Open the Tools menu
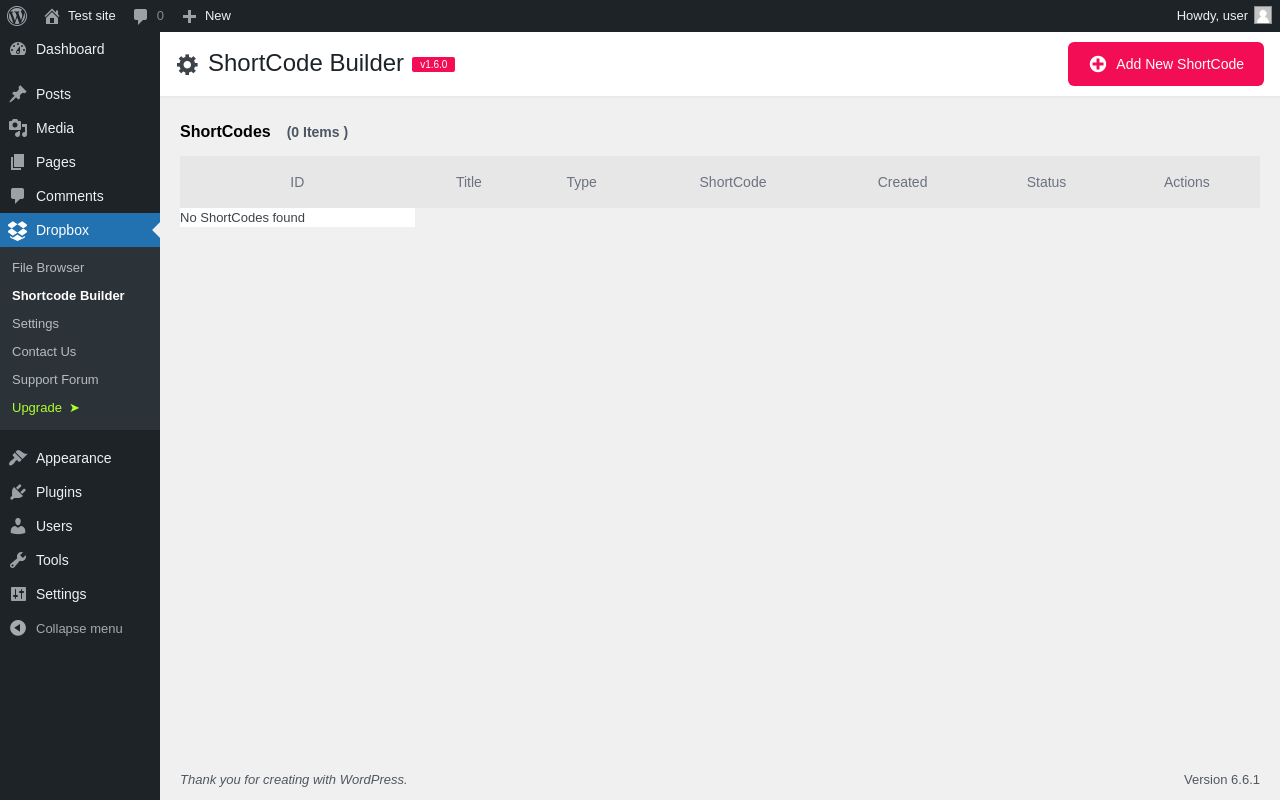1280x800 pixels. click(x=80, y=560)
